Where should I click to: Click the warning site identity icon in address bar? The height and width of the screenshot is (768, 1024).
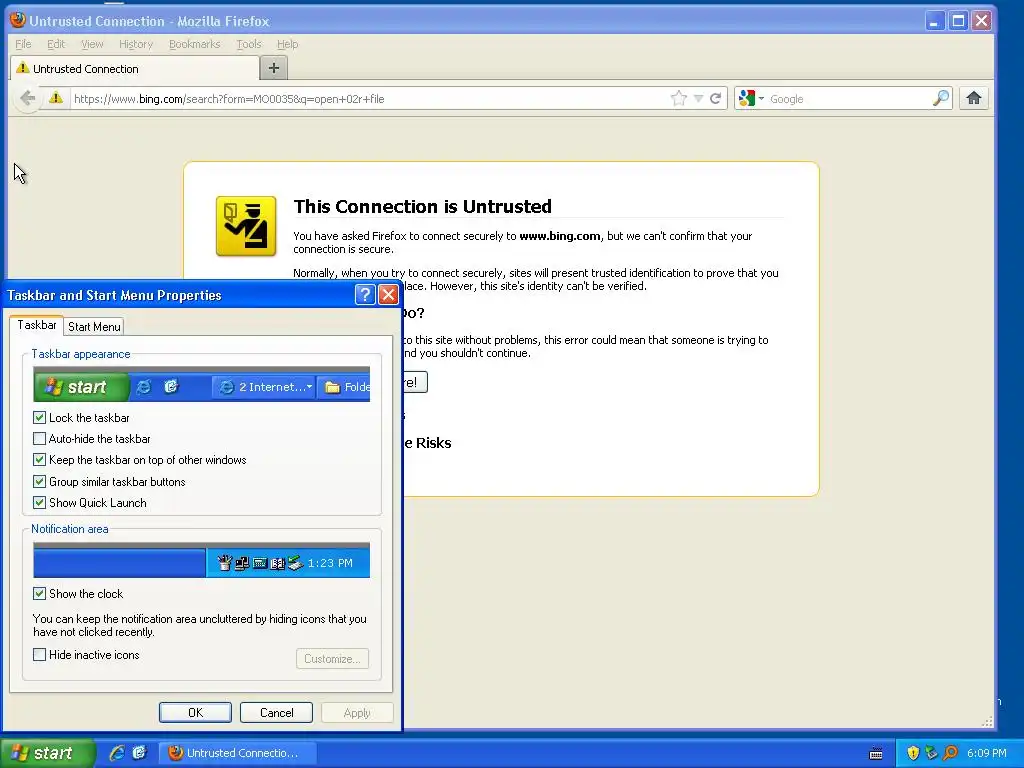tap(56, 98)
